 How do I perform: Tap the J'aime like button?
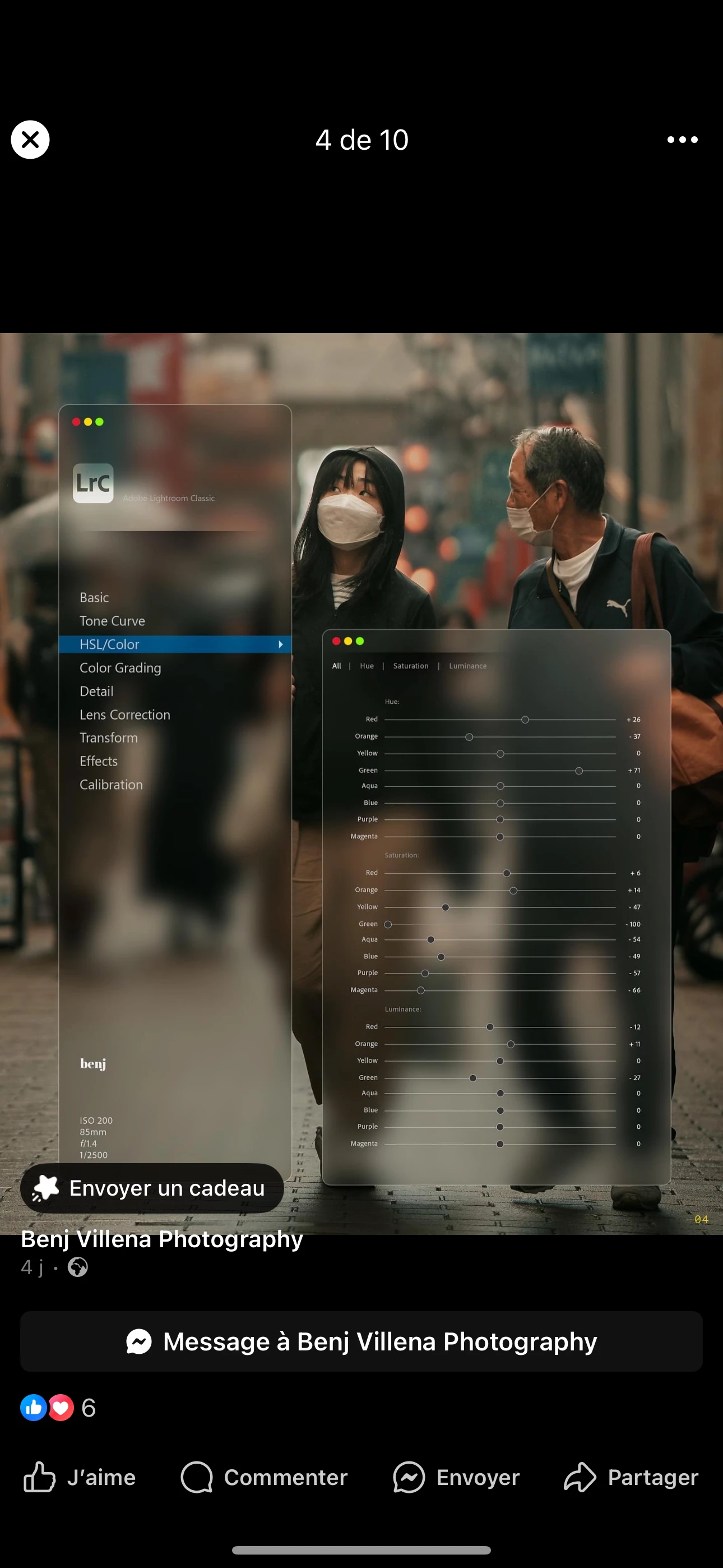click(x=79, y=1477)
